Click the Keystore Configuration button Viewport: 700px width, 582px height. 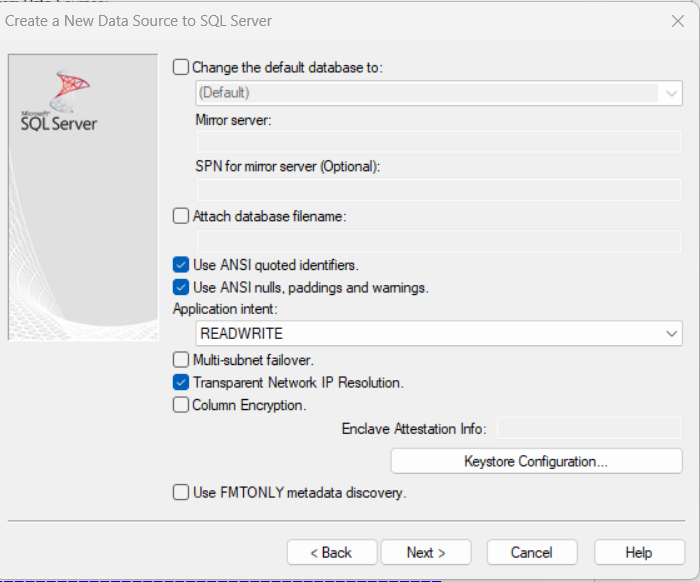pyautogui.click(x=536, y=461)
